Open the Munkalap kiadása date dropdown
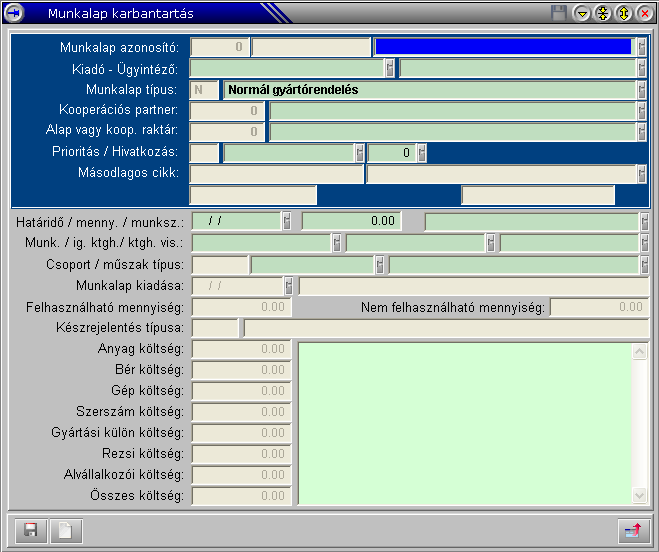Image resolution: width=659 pixels, height=552 pixels. [x=289, y=286]
